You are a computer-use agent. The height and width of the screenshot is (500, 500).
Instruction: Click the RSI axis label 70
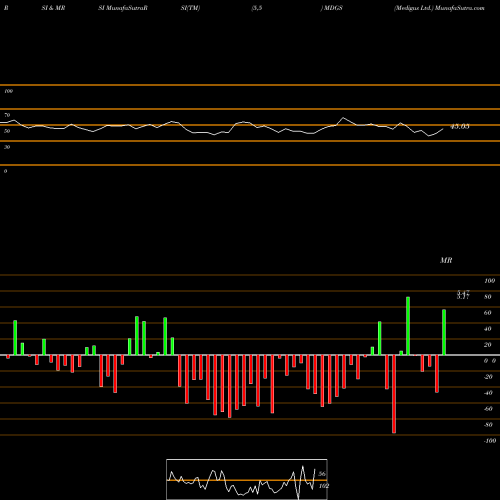click(x=7, y=115)
